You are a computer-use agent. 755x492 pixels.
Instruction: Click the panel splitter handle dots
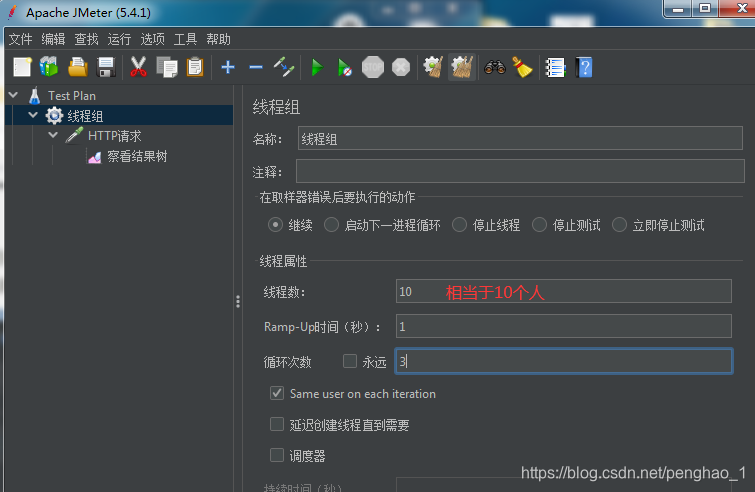(238, 301)
